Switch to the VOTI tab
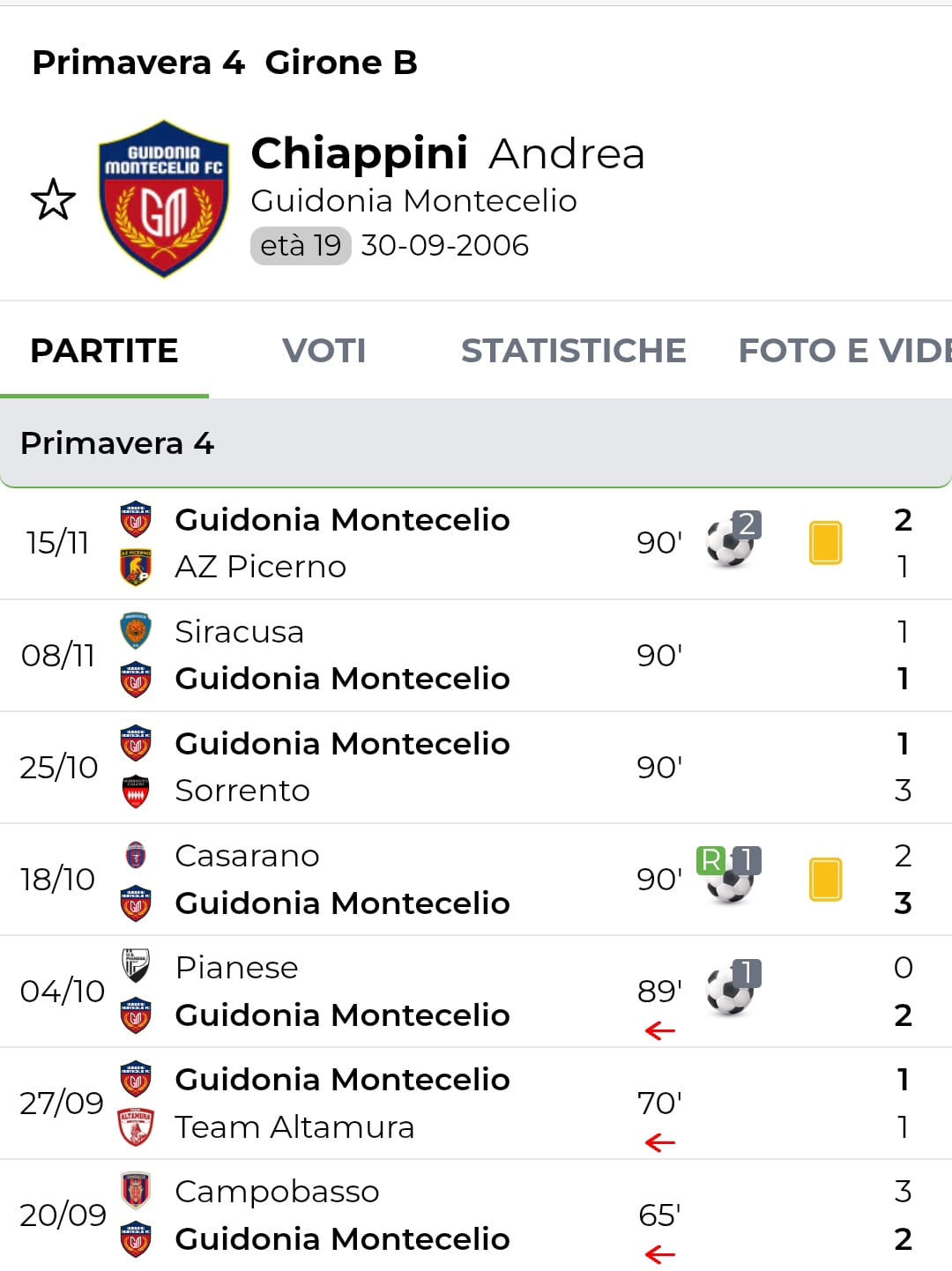 [324, 351]
